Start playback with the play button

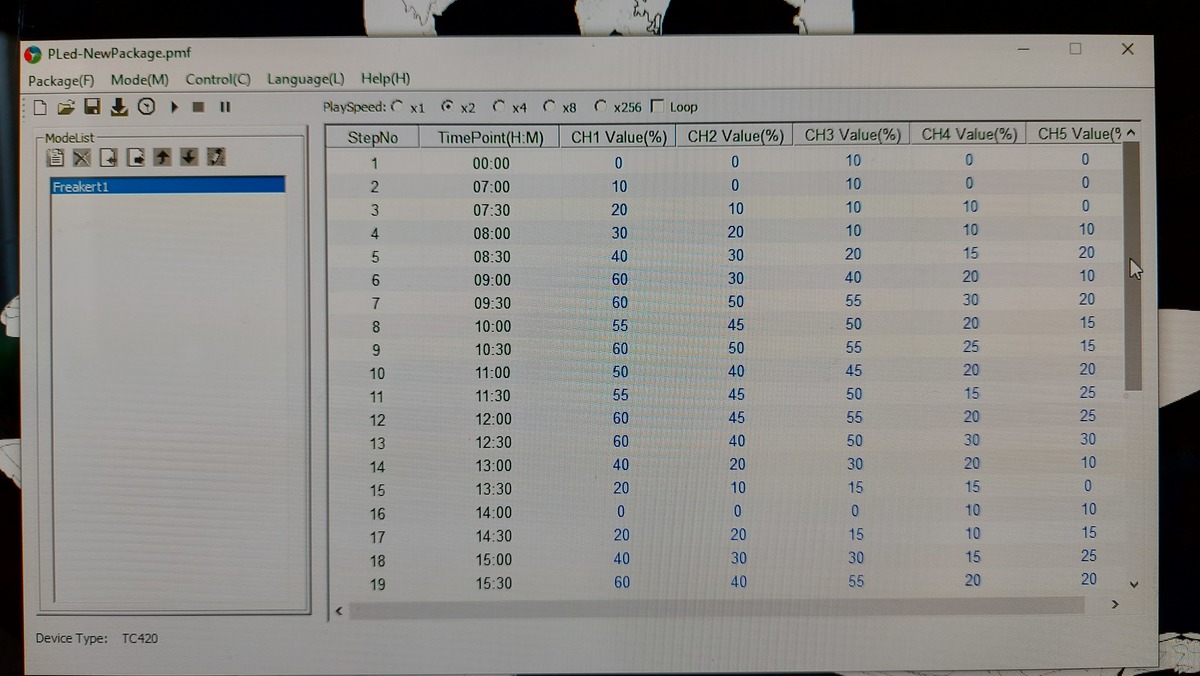(174, 107)
